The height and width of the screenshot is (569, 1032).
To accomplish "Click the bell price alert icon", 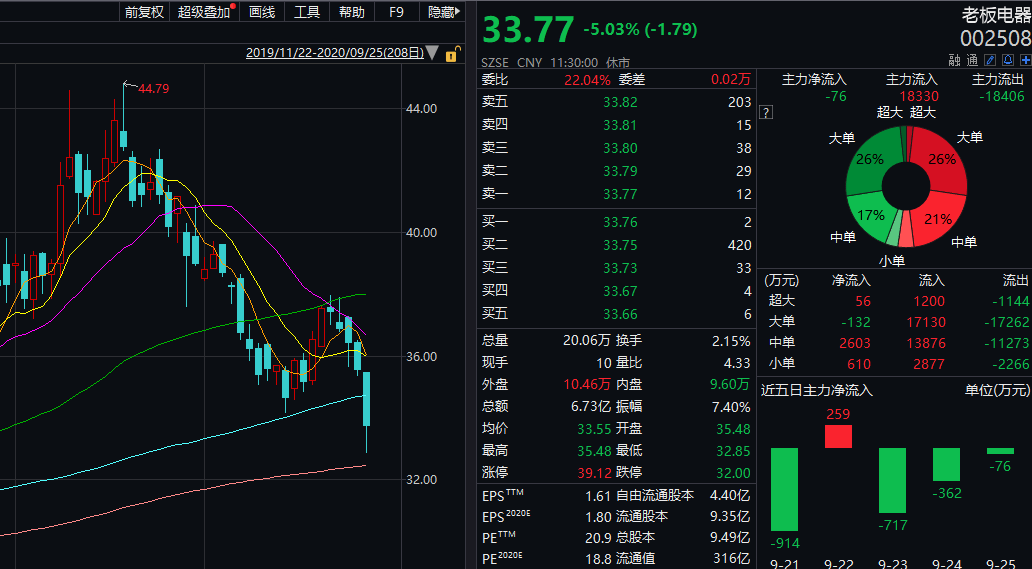I will point(1008,61).
